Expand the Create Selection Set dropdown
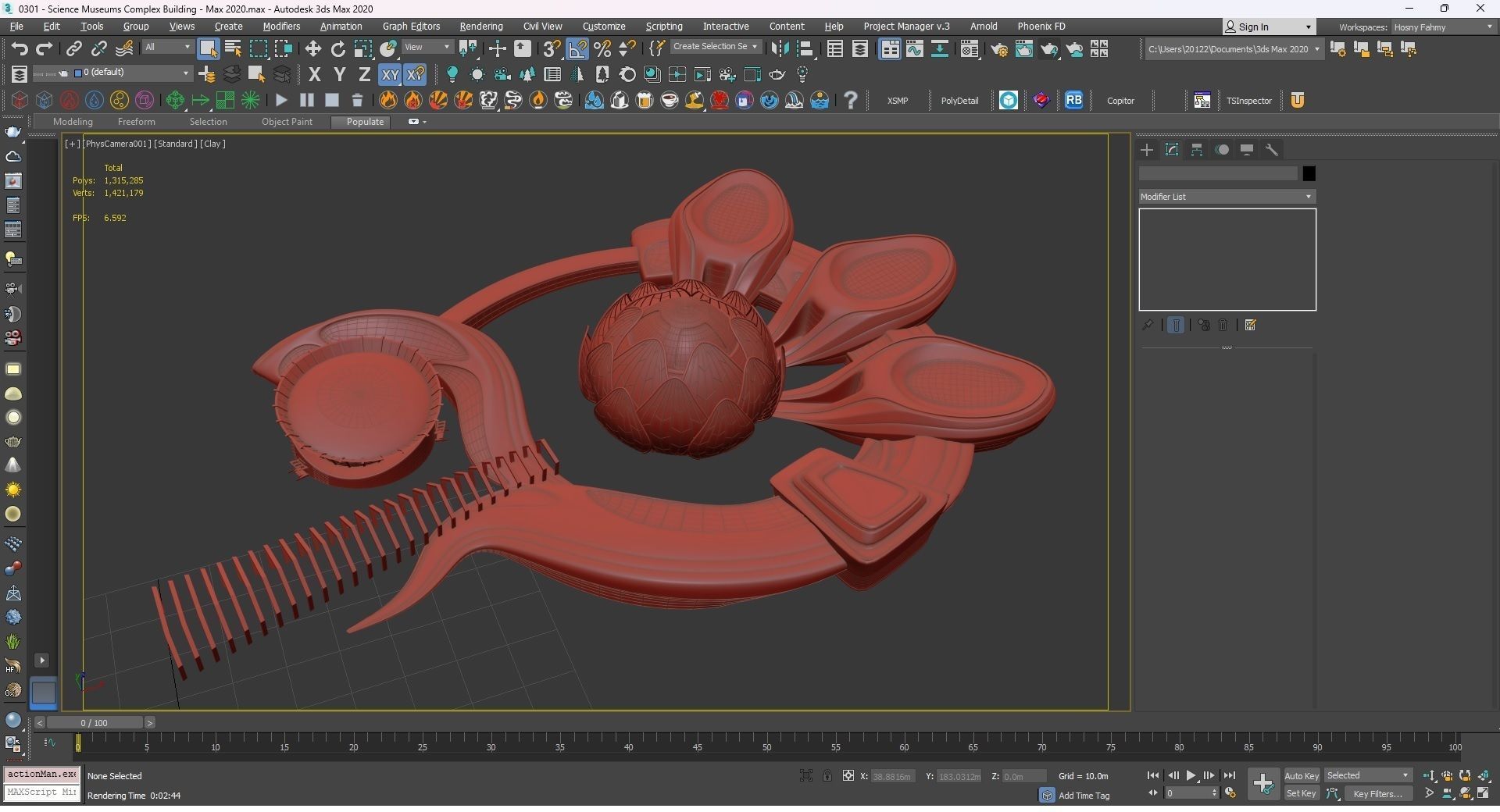Viewport: 1500px width, 812px height. tap(715, 47)
